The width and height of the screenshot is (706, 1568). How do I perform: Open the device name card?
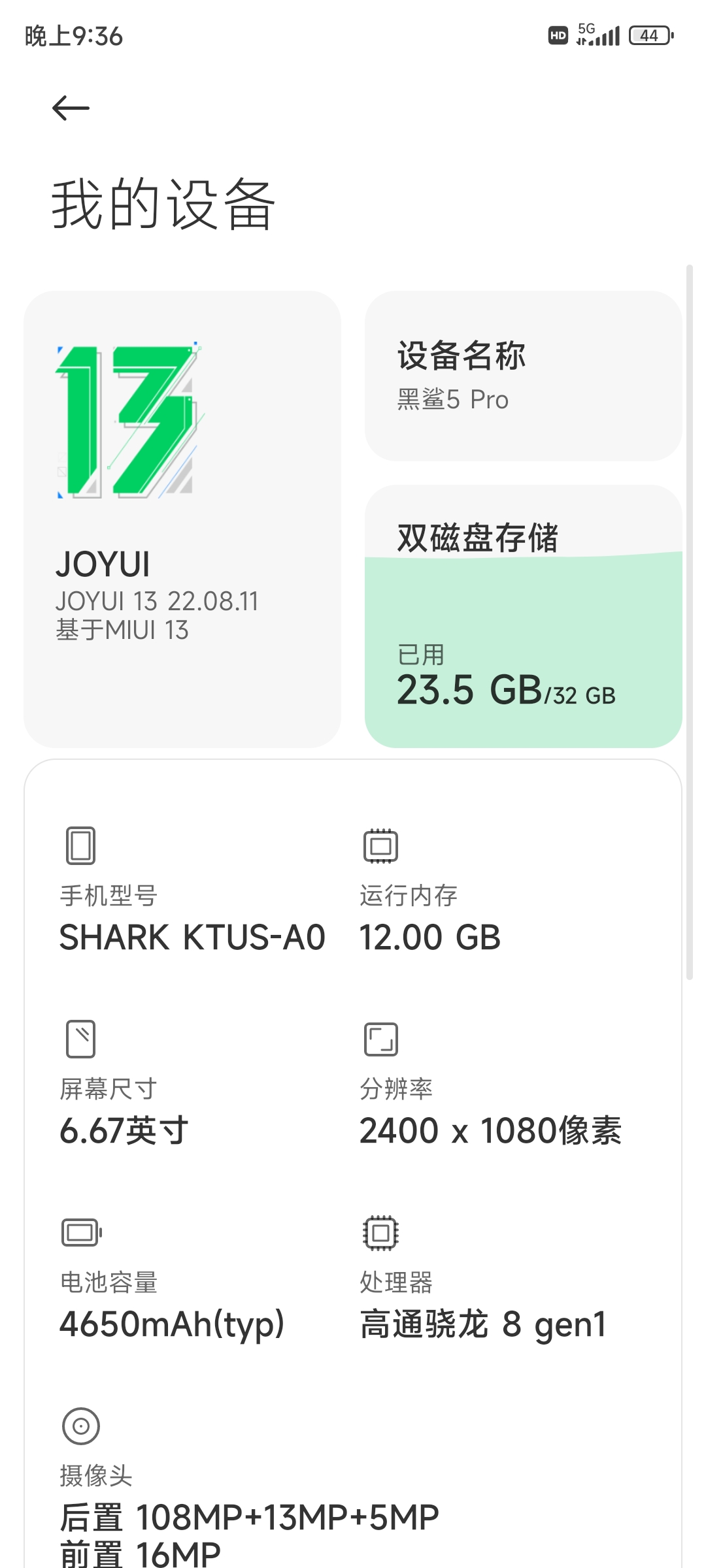[523, 376]
